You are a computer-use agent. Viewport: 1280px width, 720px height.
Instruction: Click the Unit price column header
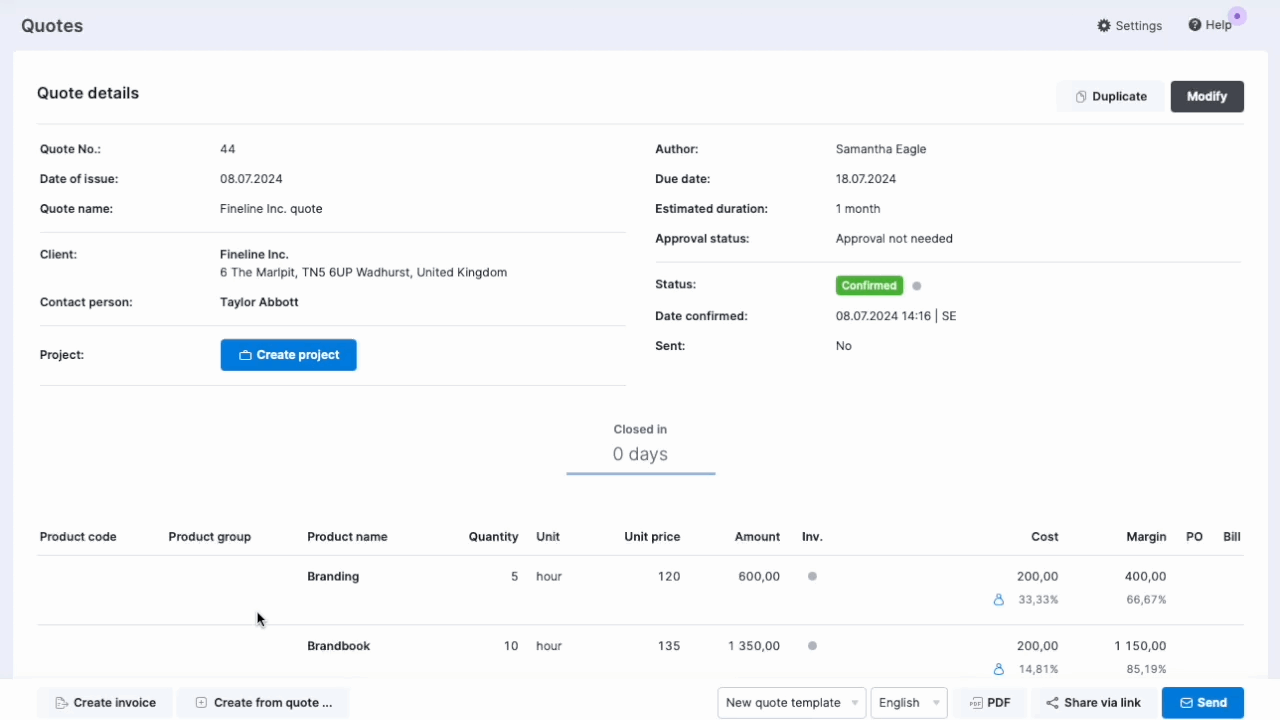[x=652, y=537]
